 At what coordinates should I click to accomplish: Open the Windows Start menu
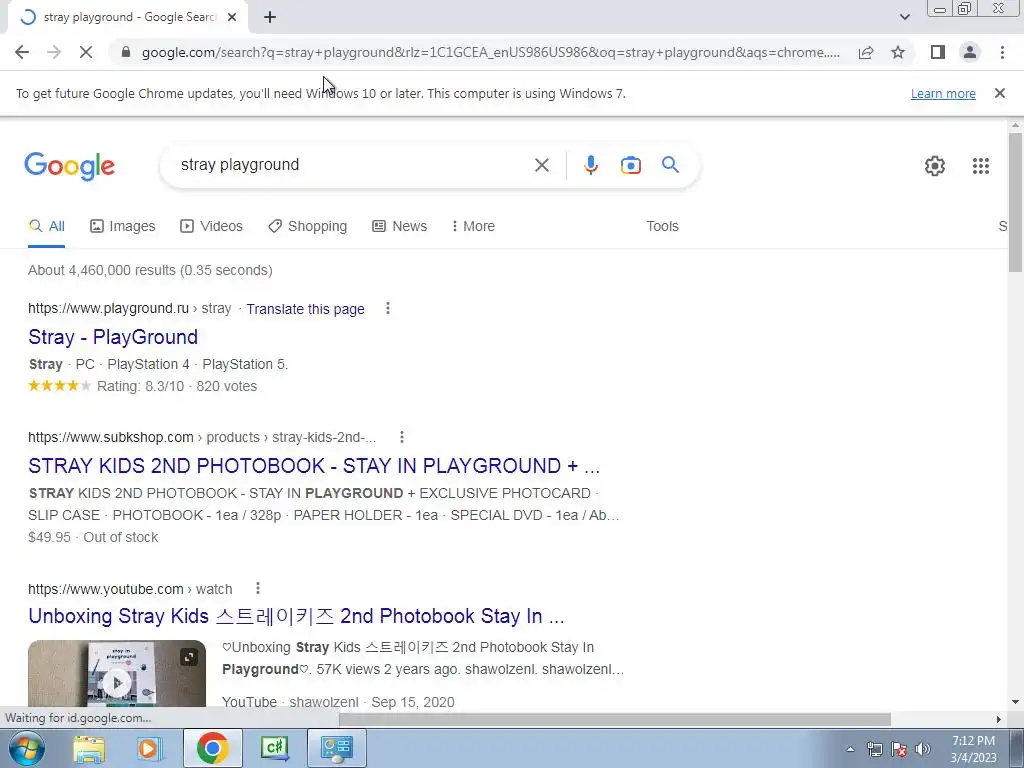26,748
